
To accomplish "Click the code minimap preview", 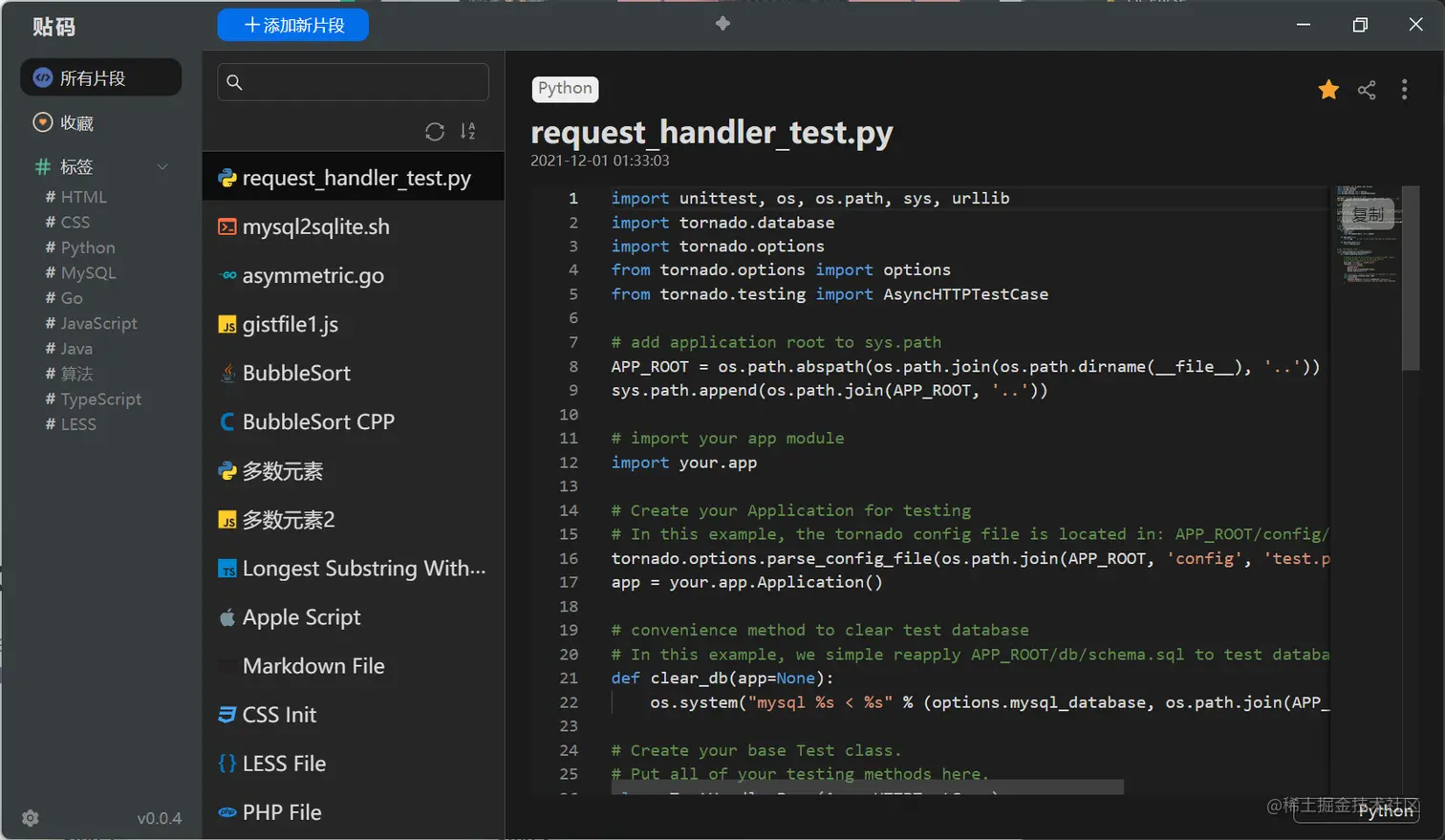I will pos(1367,234).
